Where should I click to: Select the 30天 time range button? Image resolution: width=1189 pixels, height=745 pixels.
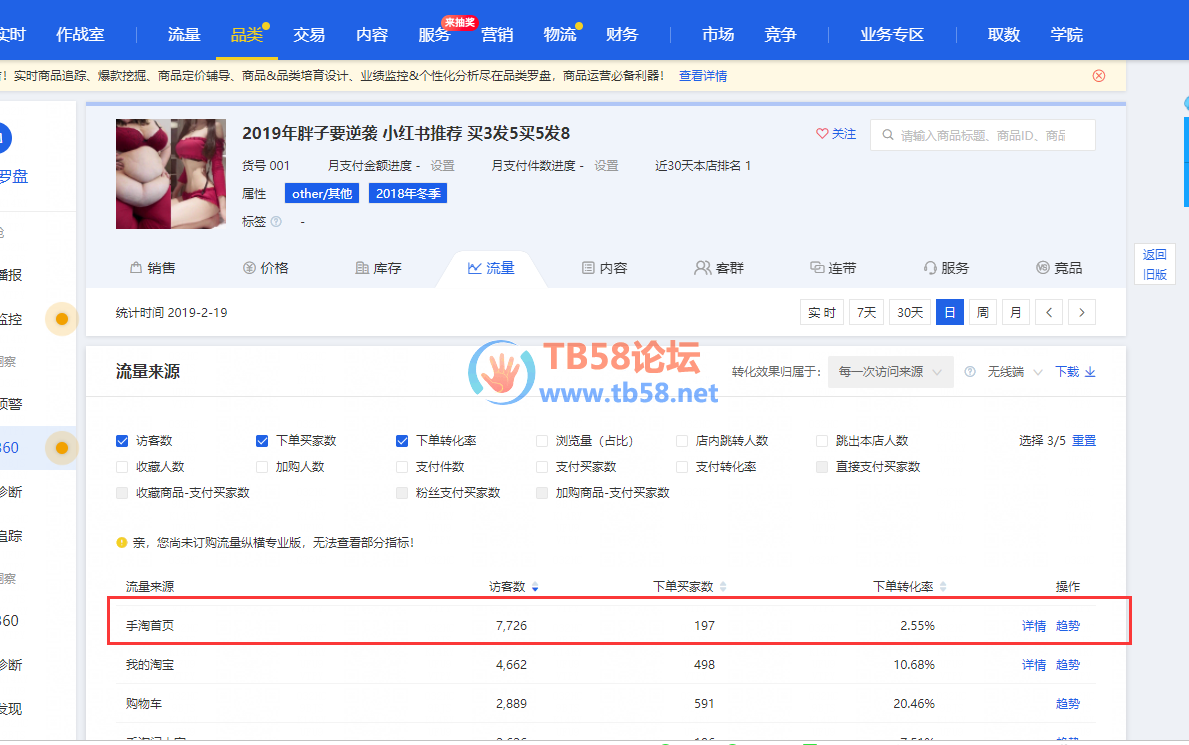(x=910, y=313)
